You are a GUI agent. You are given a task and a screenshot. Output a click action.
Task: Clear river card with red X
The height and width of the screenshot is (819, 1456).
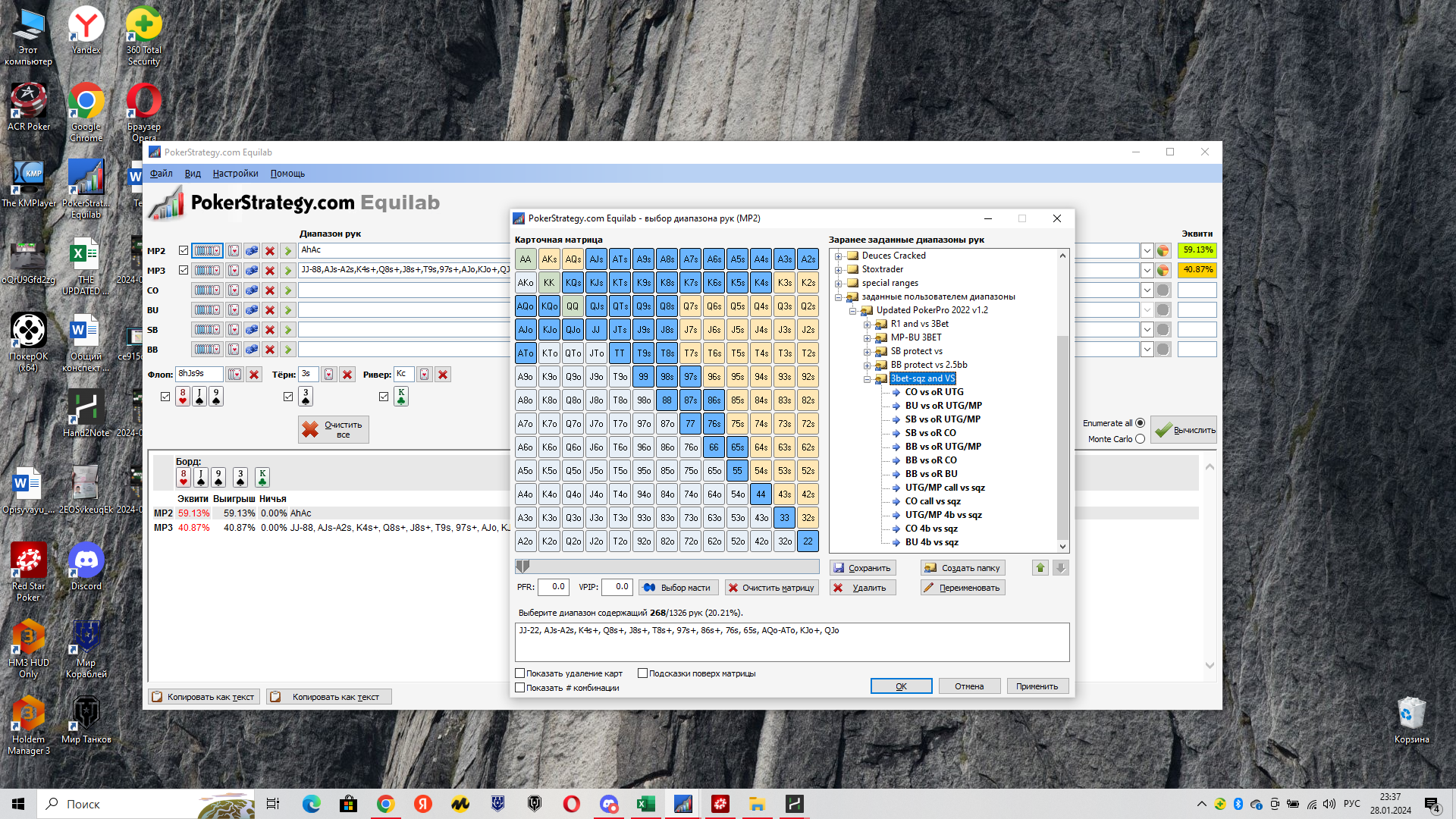[x=443, y=375]
